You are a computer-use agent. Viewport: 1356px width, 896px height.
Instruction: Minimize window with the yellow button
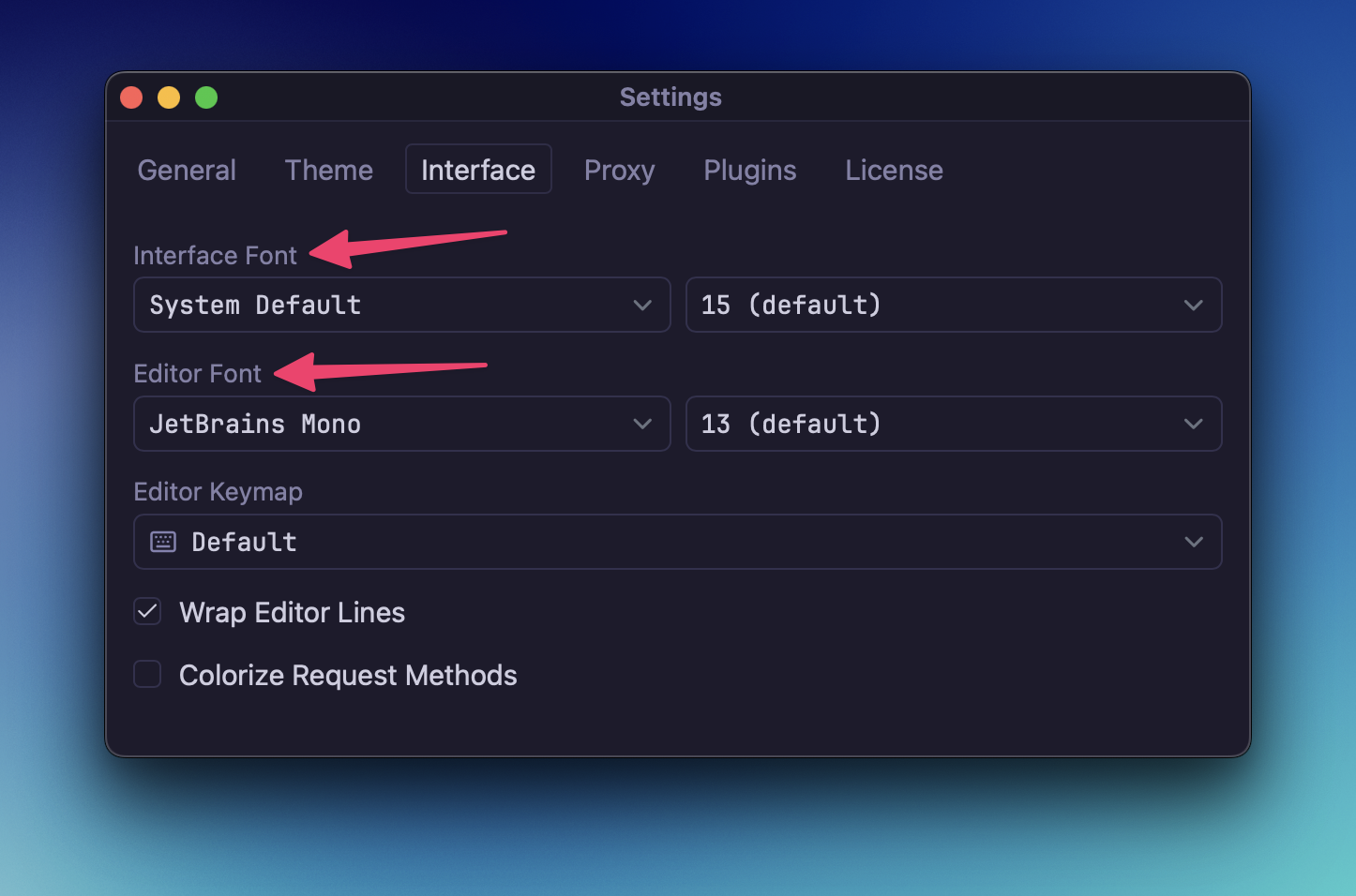click(x=169, y=97)
